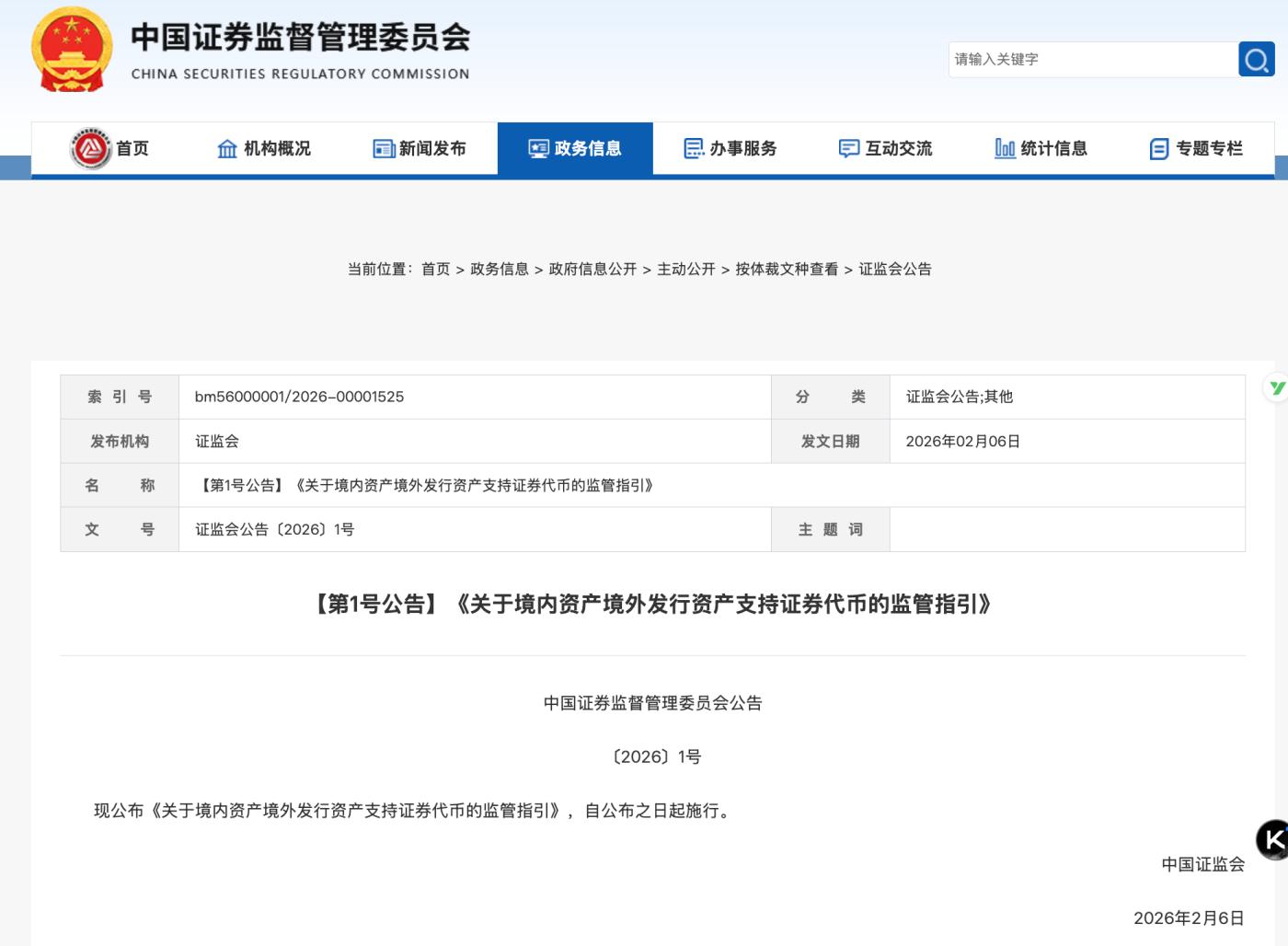1288x946 pixels.
Task: Click 证监会公告 breadcrumb link
Action: [894, 270]
